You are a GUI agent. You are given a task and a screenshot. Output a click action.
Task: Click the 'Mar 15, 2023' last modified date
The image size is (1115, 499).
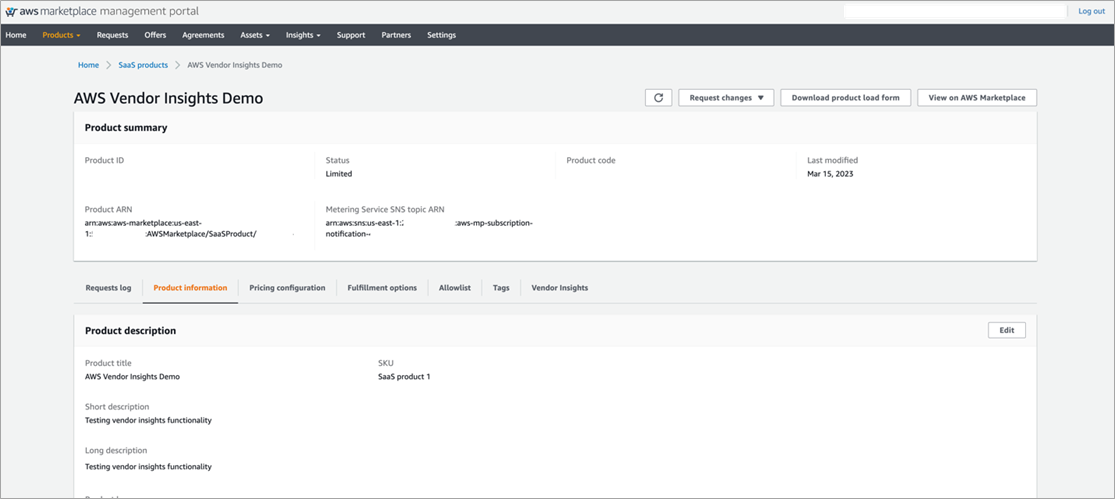tap(830, 173)
